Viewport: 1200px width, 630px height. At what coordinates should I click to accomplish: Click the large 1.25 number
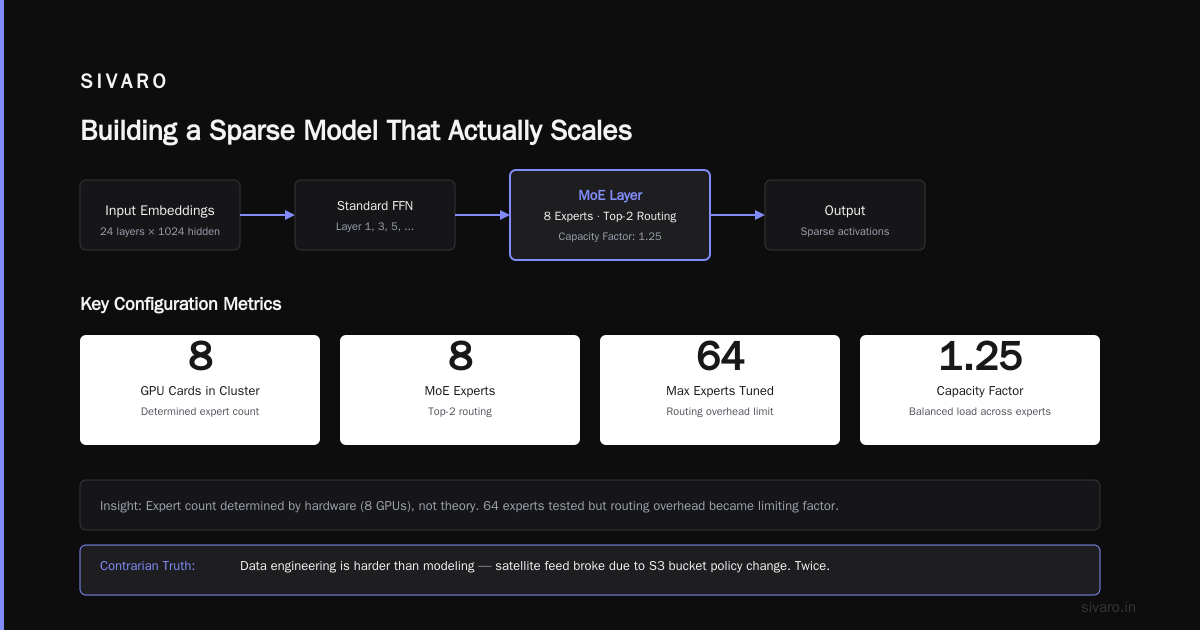click(980, 356)
